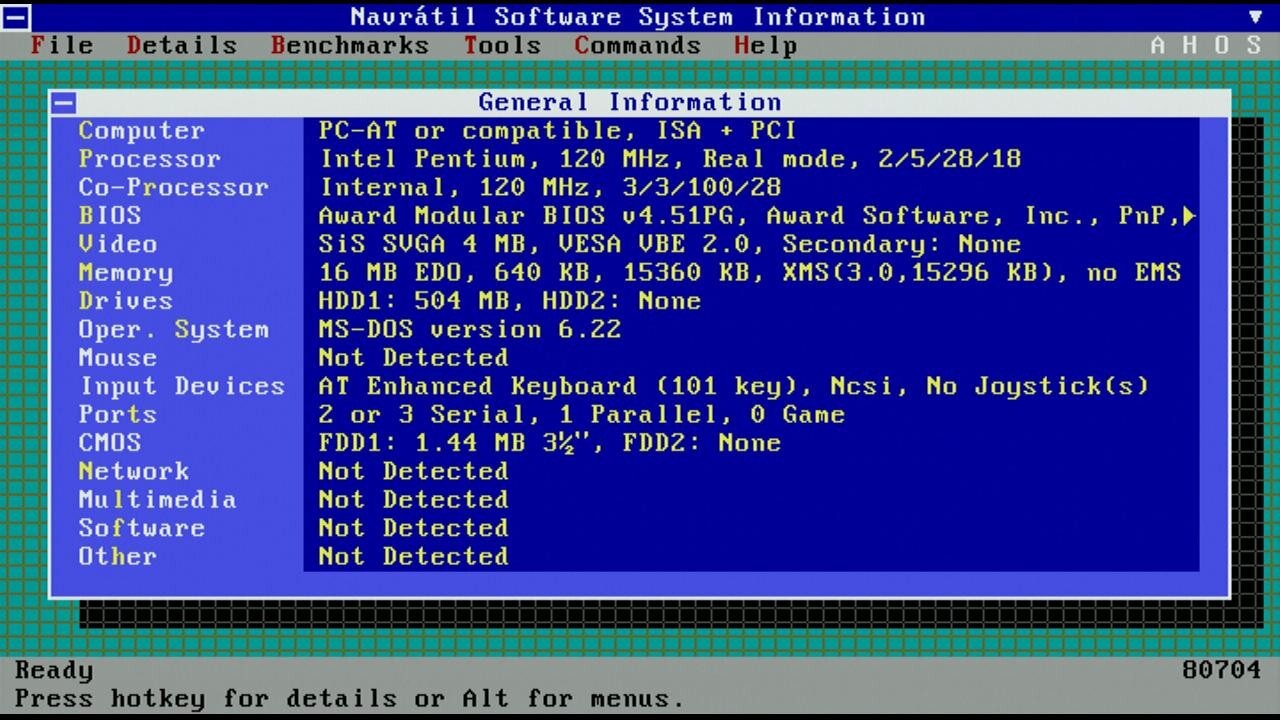Image resolution: width=1280 pixels, height=720 pixels.
Task: Click 'Not Detected' in the Software row
Action: (x=414, y=528)
